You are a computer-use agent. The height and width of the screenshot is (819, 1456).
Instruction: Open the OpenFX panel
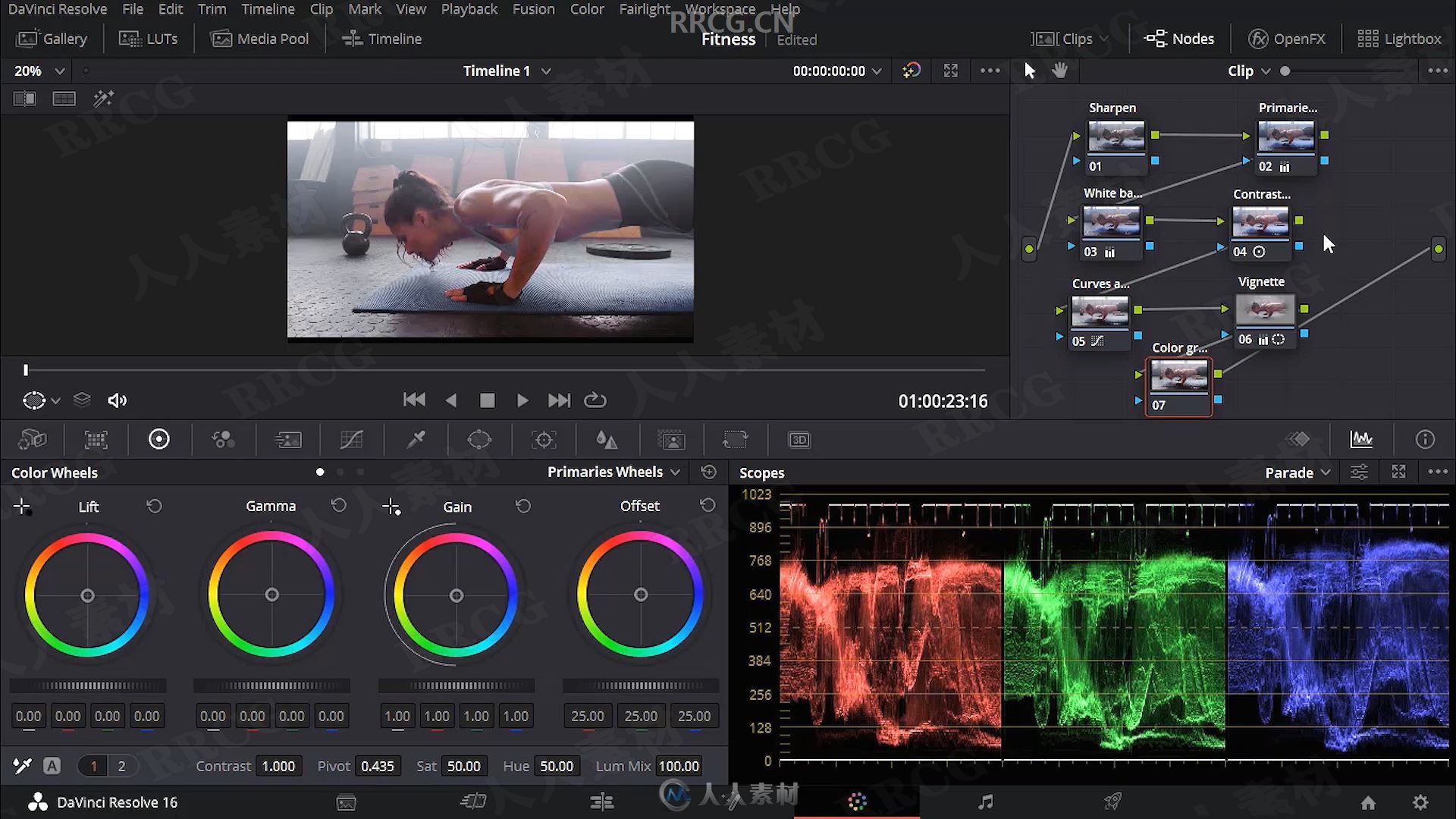click(x=1287, y=39)
